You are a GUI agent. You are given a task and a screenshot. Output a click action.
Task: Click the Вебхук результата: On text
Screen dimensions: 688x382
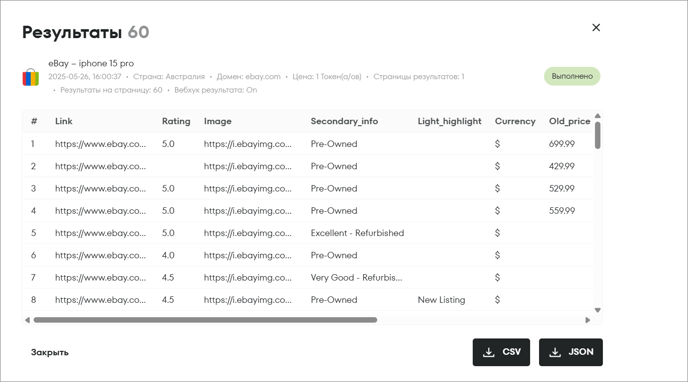point(216,90)
